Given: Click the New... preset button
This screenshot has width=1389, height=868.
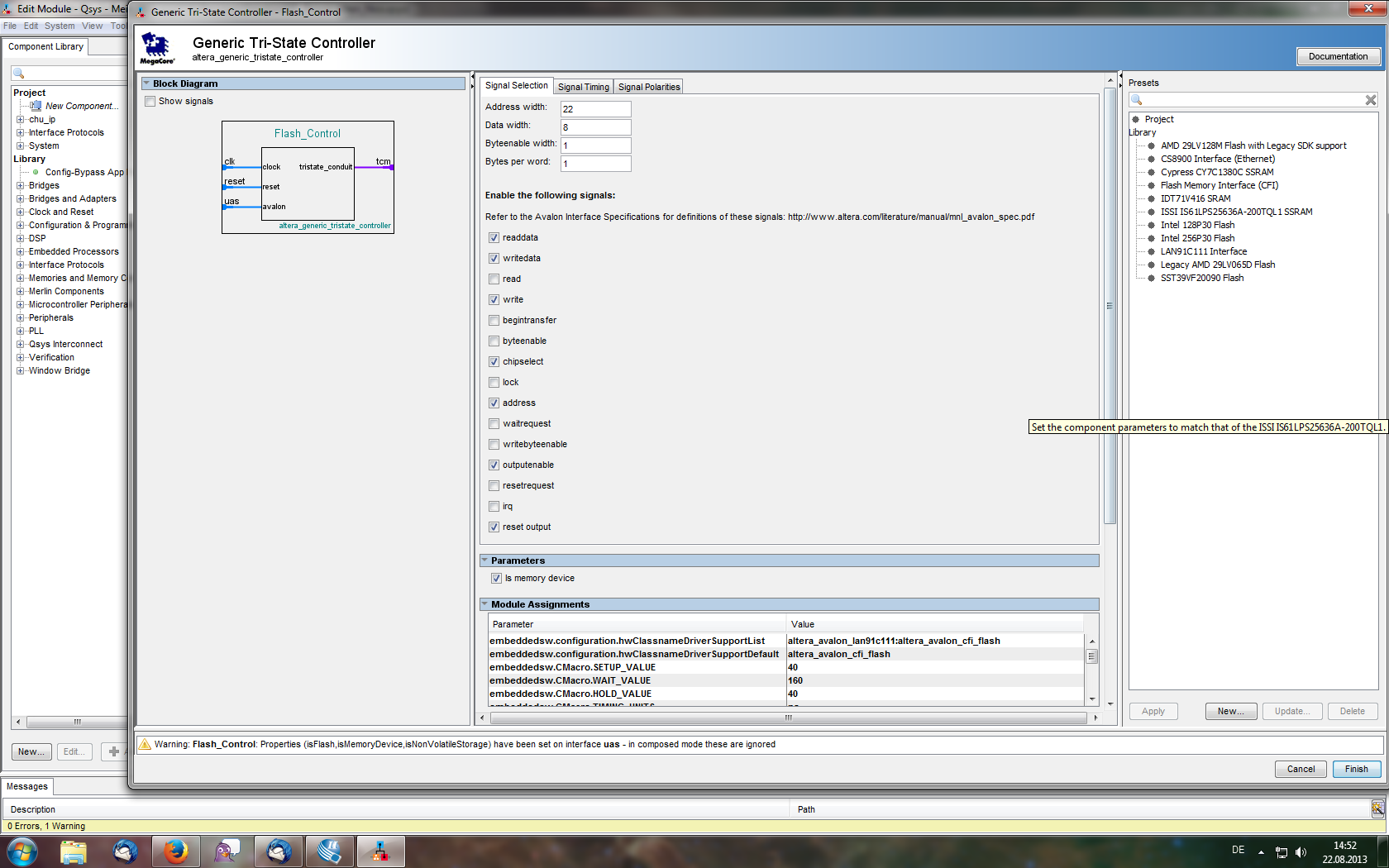Looking at the screenshot, I should point(1230,711).
